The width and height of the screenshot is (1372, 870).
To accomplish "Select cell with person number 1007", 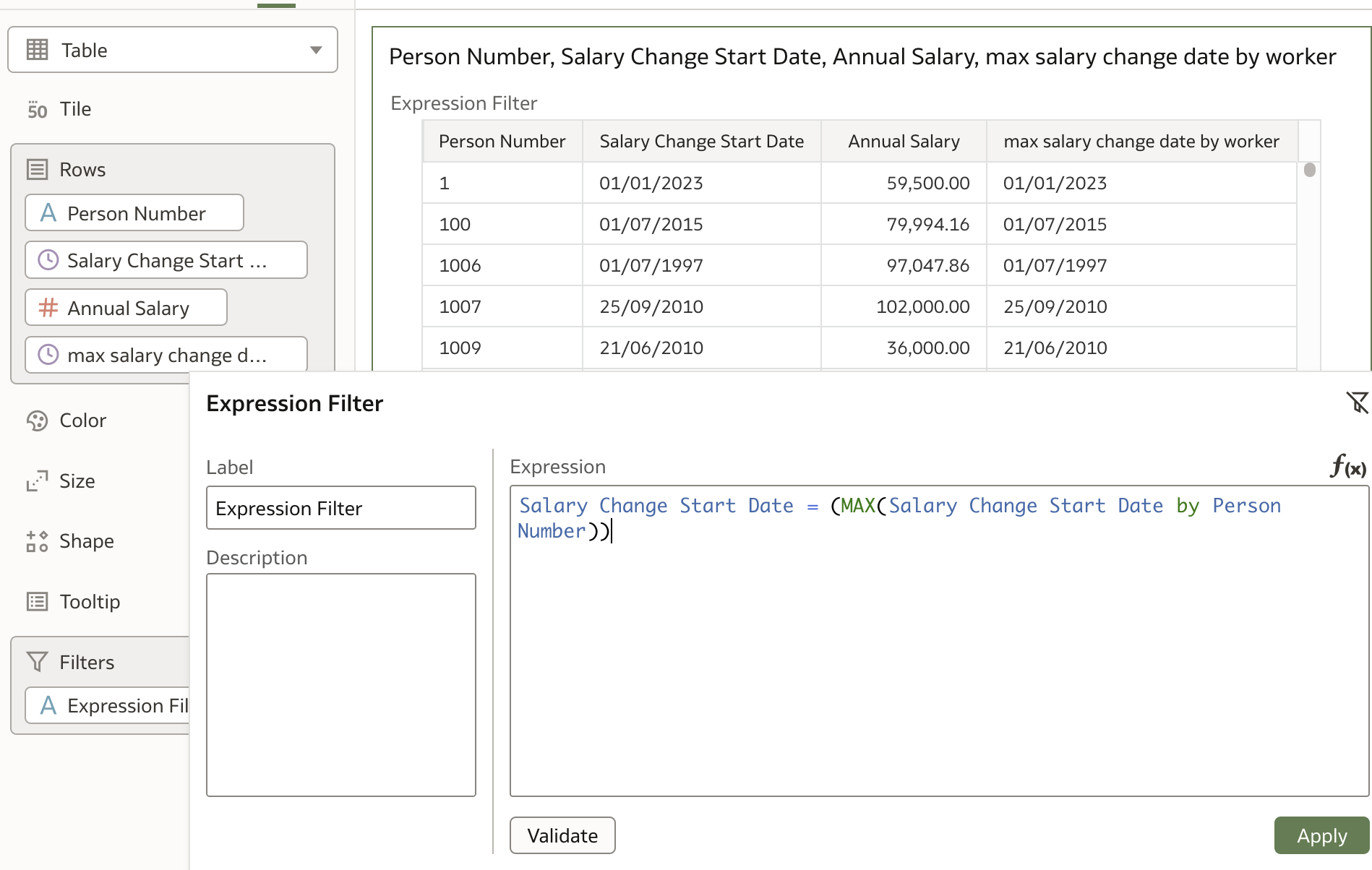I will pyautogui.click(x=502, y=306).
